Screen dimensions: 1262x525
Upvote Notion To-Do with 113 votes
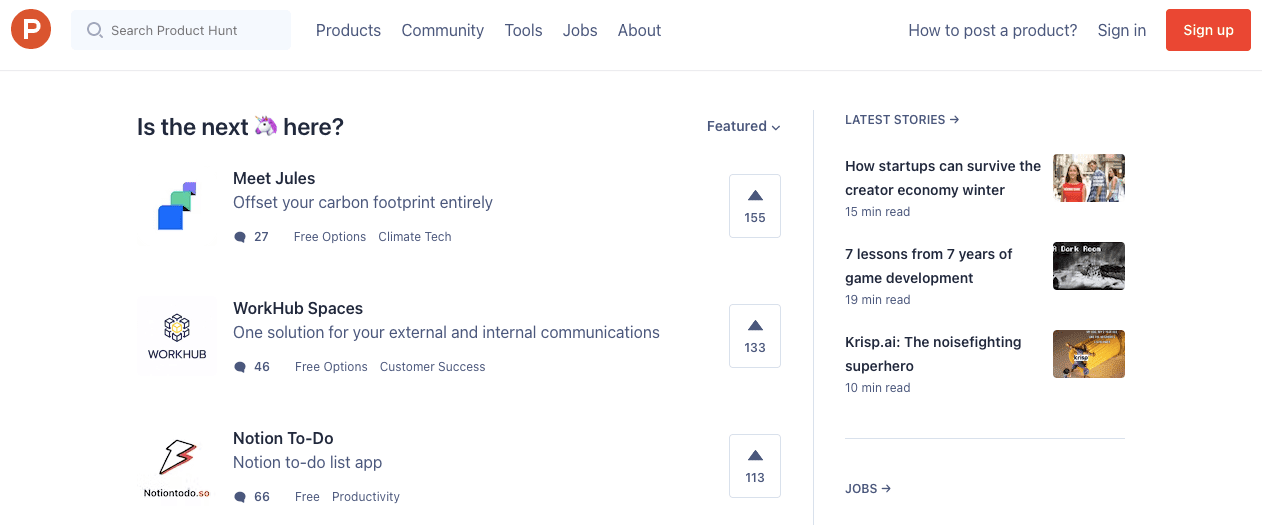pos(755,466)
